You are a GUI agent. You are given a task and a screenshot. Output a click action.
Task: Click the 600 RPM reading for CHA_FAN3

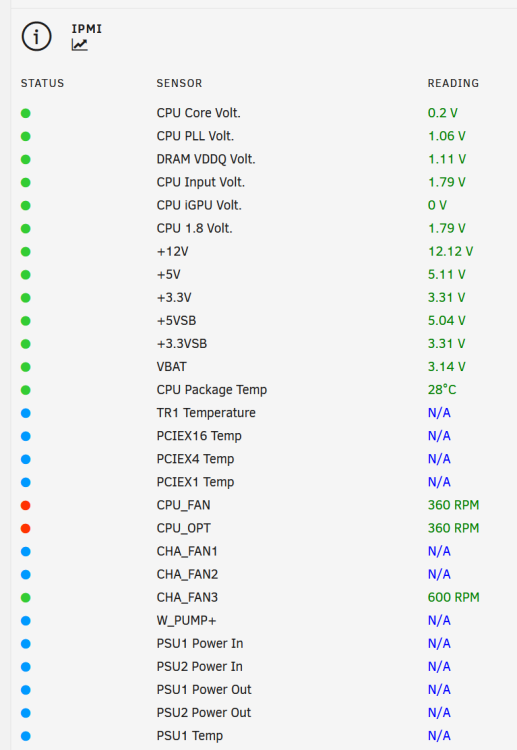coord(453,597)
